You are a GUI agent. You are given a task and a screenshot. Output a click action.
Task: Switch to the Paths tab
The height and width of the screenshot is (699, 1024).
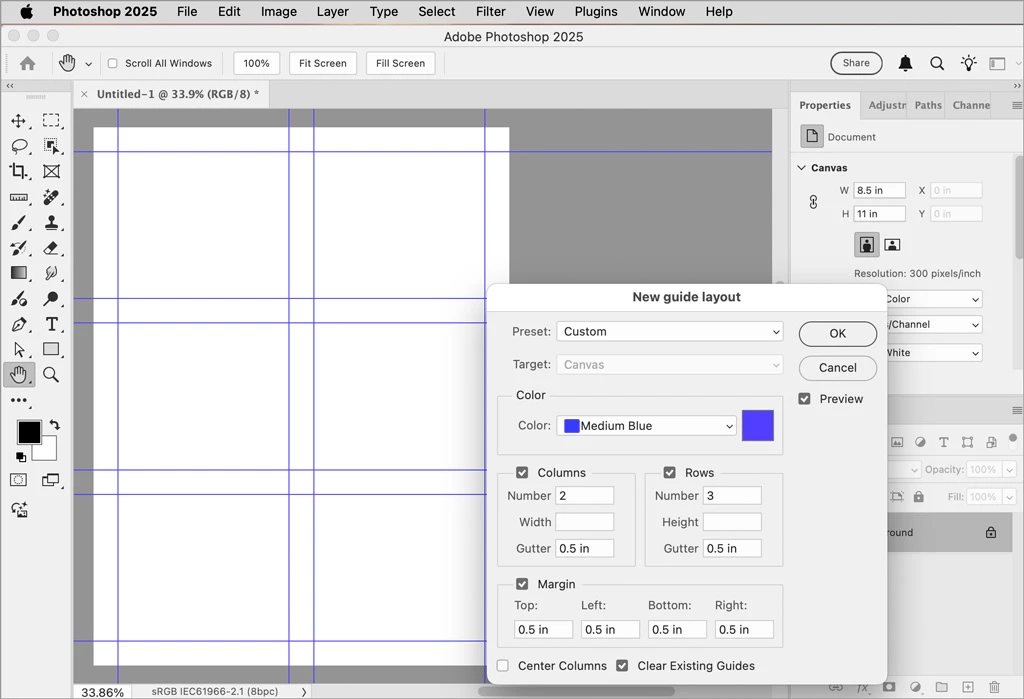928,105
